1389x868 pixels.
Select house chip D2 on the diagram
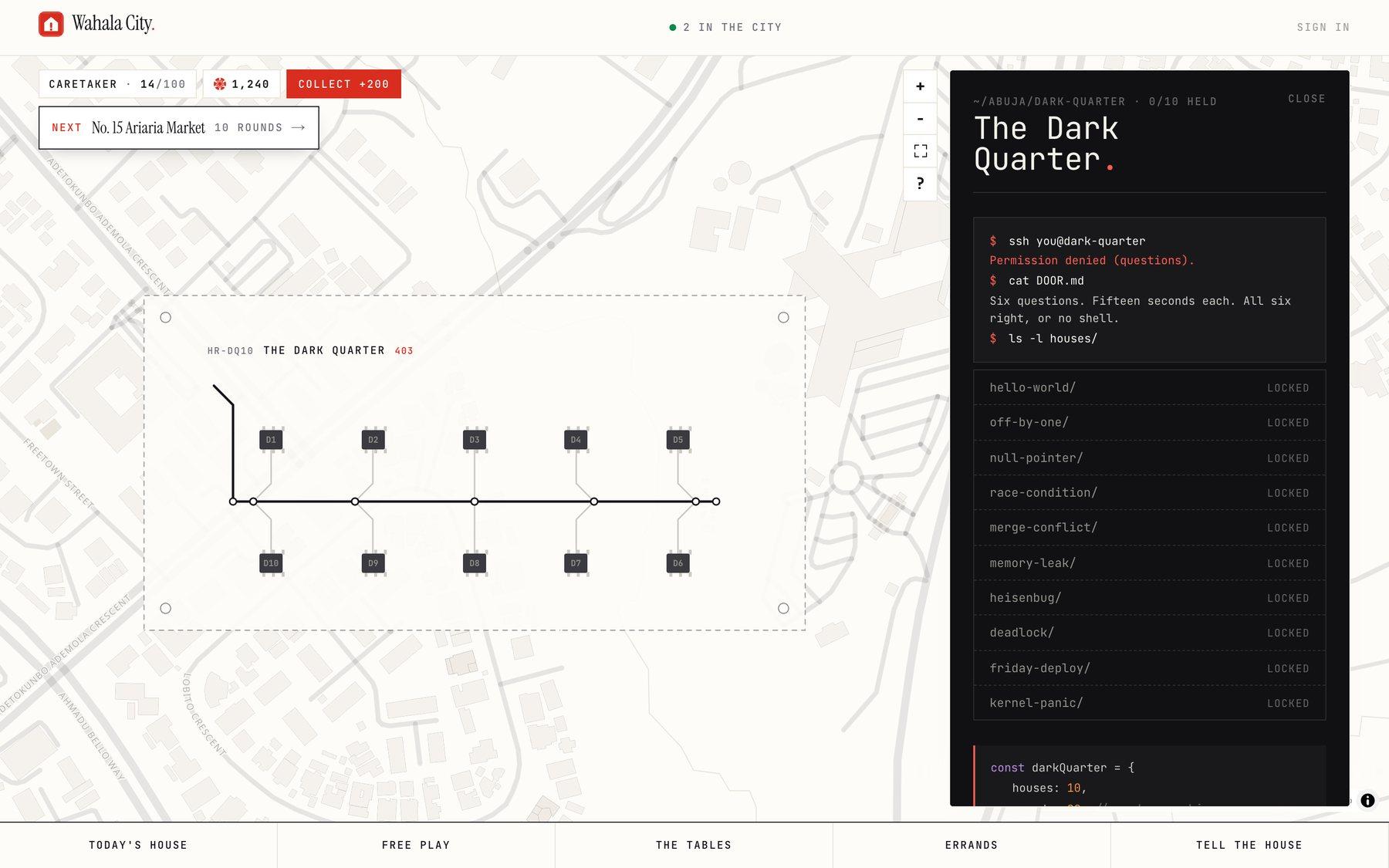[373, 440]
